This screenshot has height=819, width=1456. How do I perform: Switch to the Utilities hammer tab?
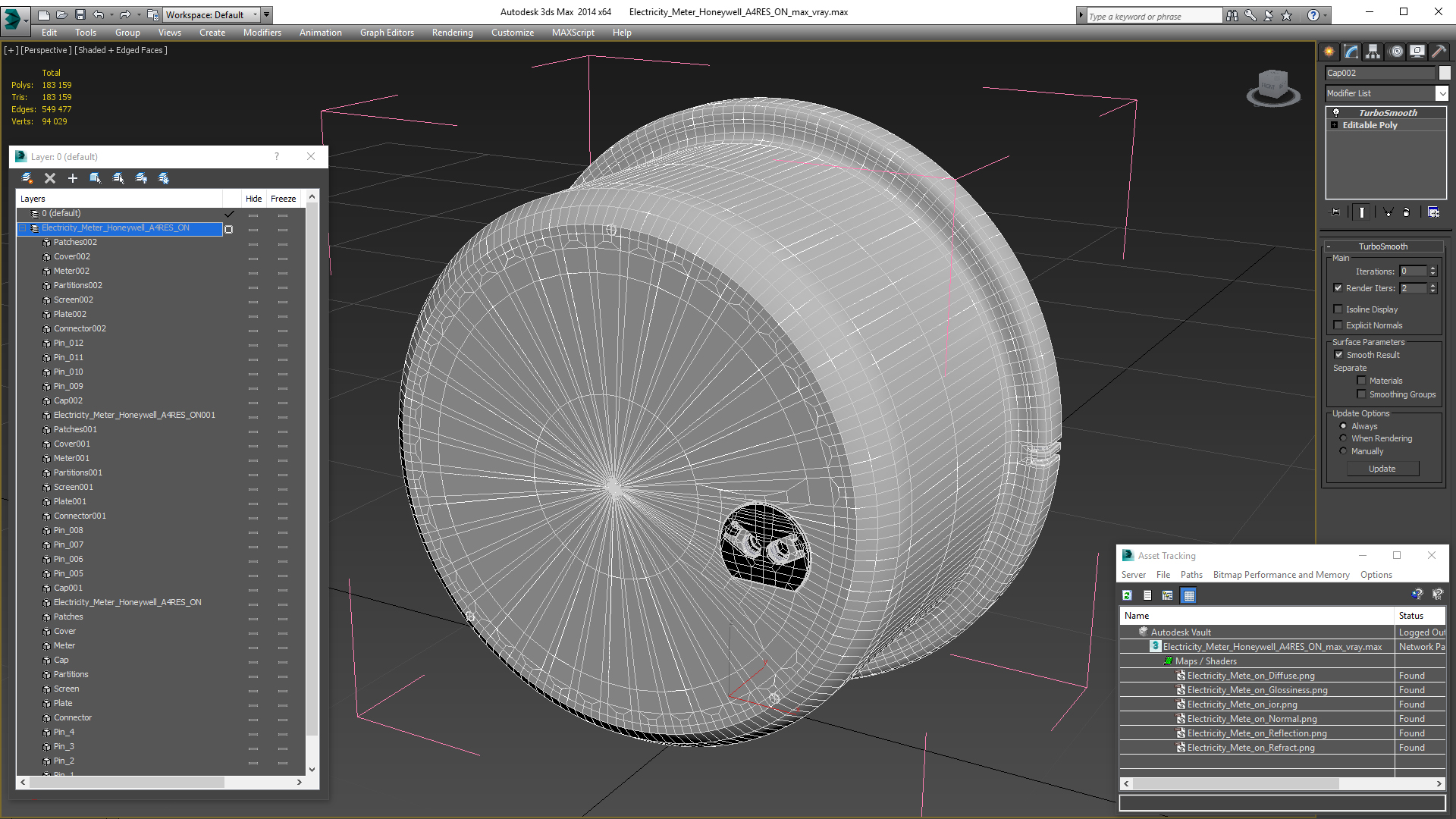1439,52
